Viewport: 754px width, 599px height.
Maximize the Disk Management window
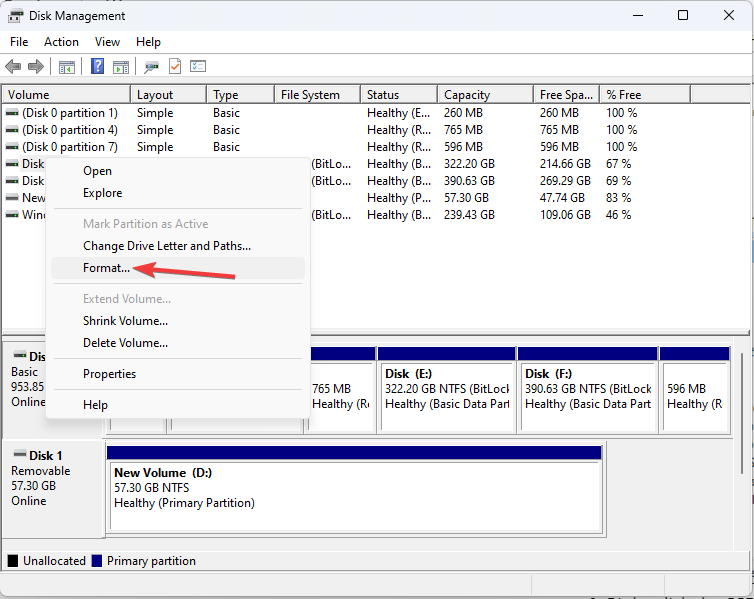click(682, 15)
